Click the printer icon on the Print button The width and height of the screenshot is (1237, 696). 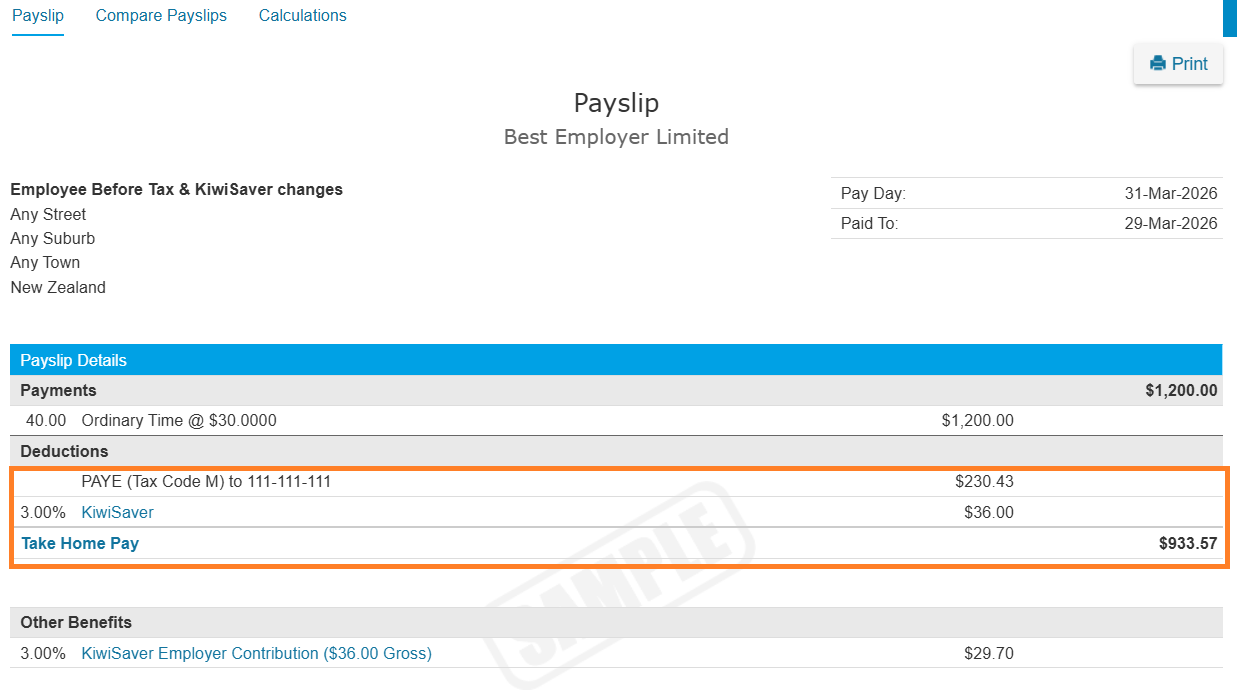pyautogui.click(x=1158, y=64)
